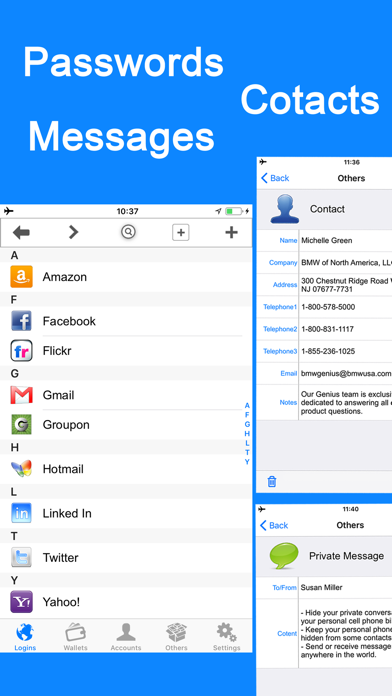The height and width of the screenshot is (696, 392).
Task: Tap the airplane mode icon at 10:37
Action: (8, 211)
